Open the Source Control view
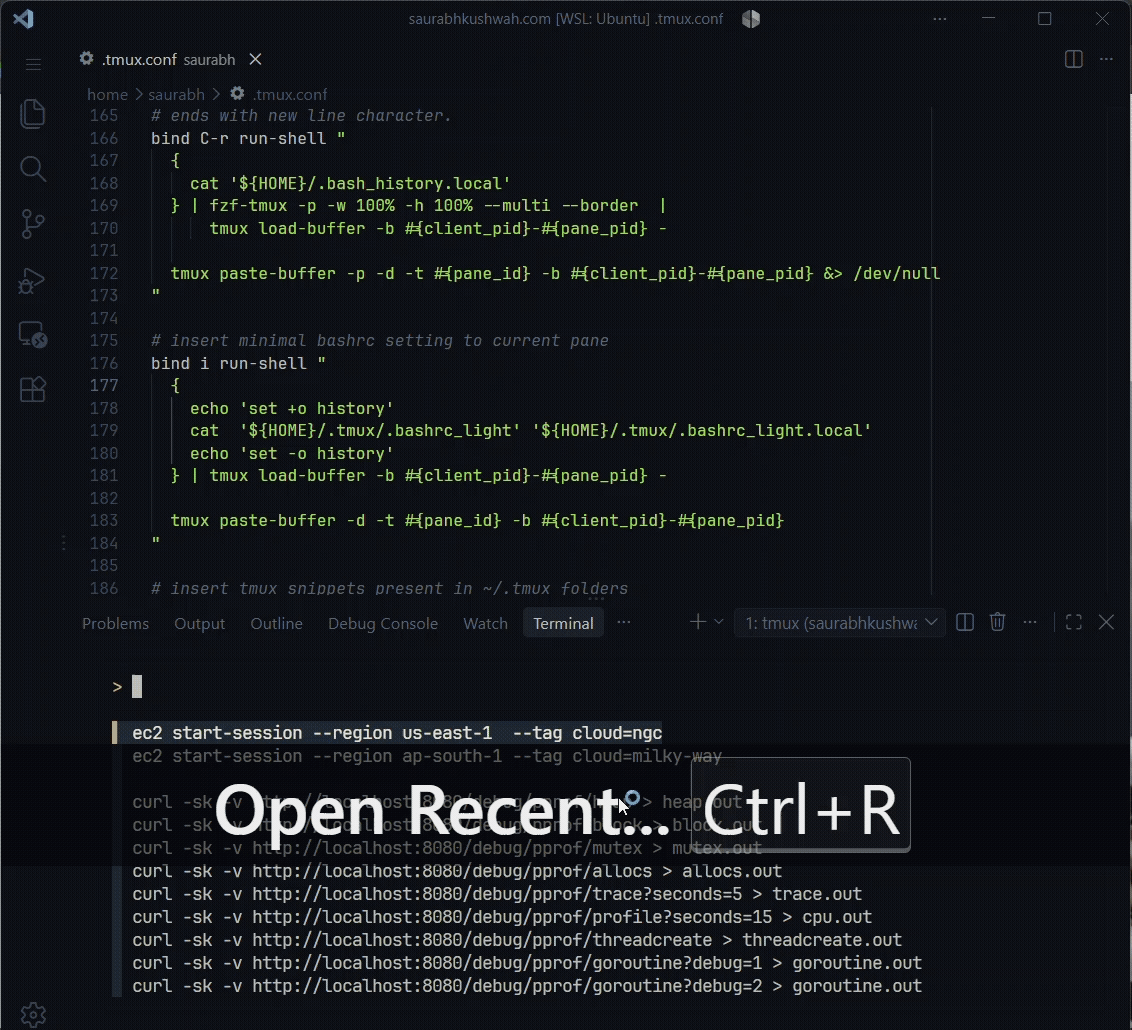This screenshot has height=1030, width=1132. click(32, 224)
